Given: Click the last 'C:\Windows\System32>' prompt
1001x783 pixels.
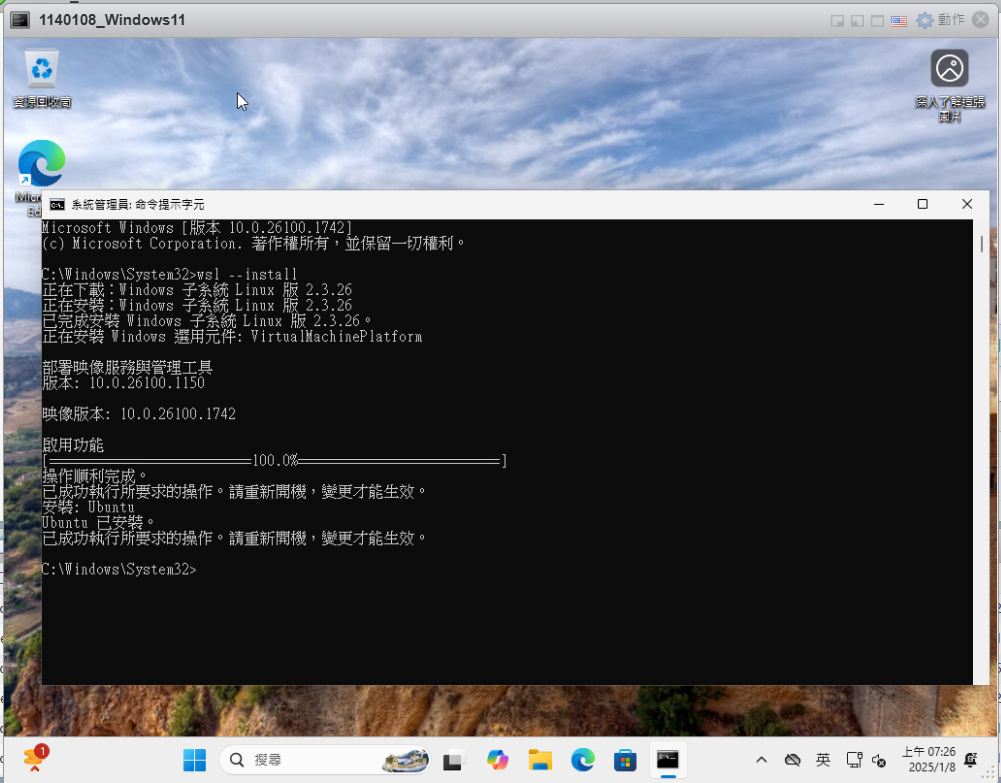Looking at the screenshot, I should [x=119, y=569].
